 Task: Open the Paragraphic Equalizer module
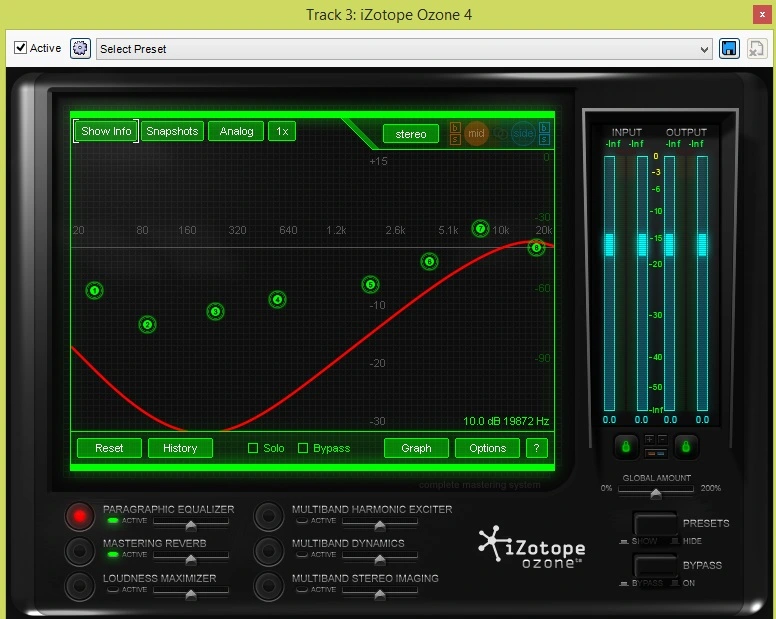[x=79, y=516]
